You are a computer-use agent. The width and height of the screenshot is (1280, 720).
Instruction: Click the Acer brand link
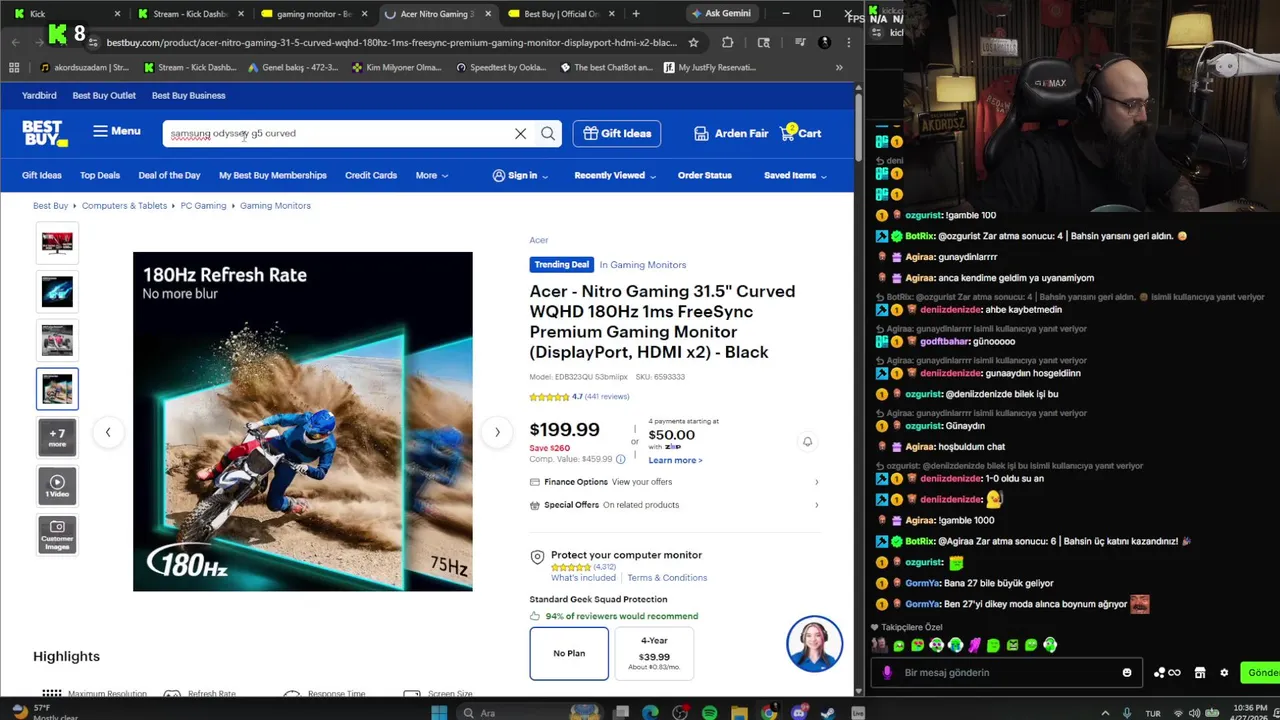539,240
